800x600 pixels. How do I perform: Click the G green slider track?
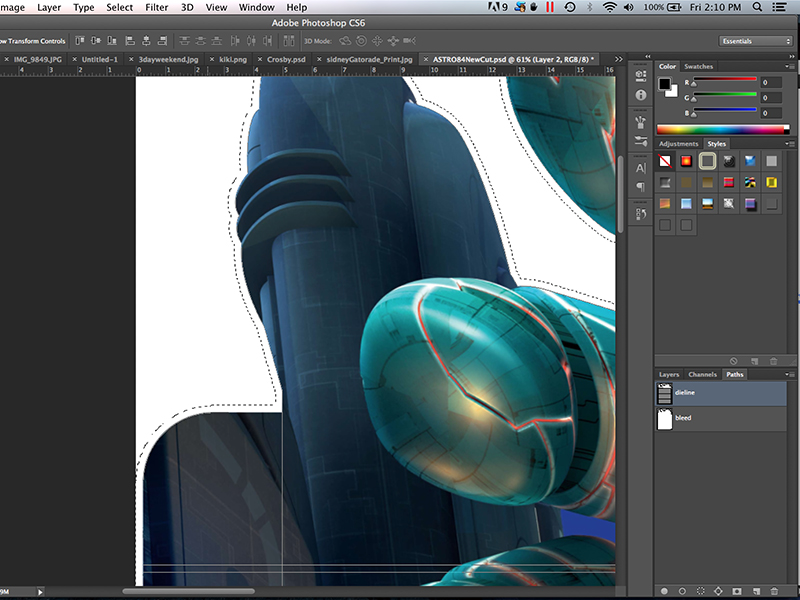click(x=724, y=95)
